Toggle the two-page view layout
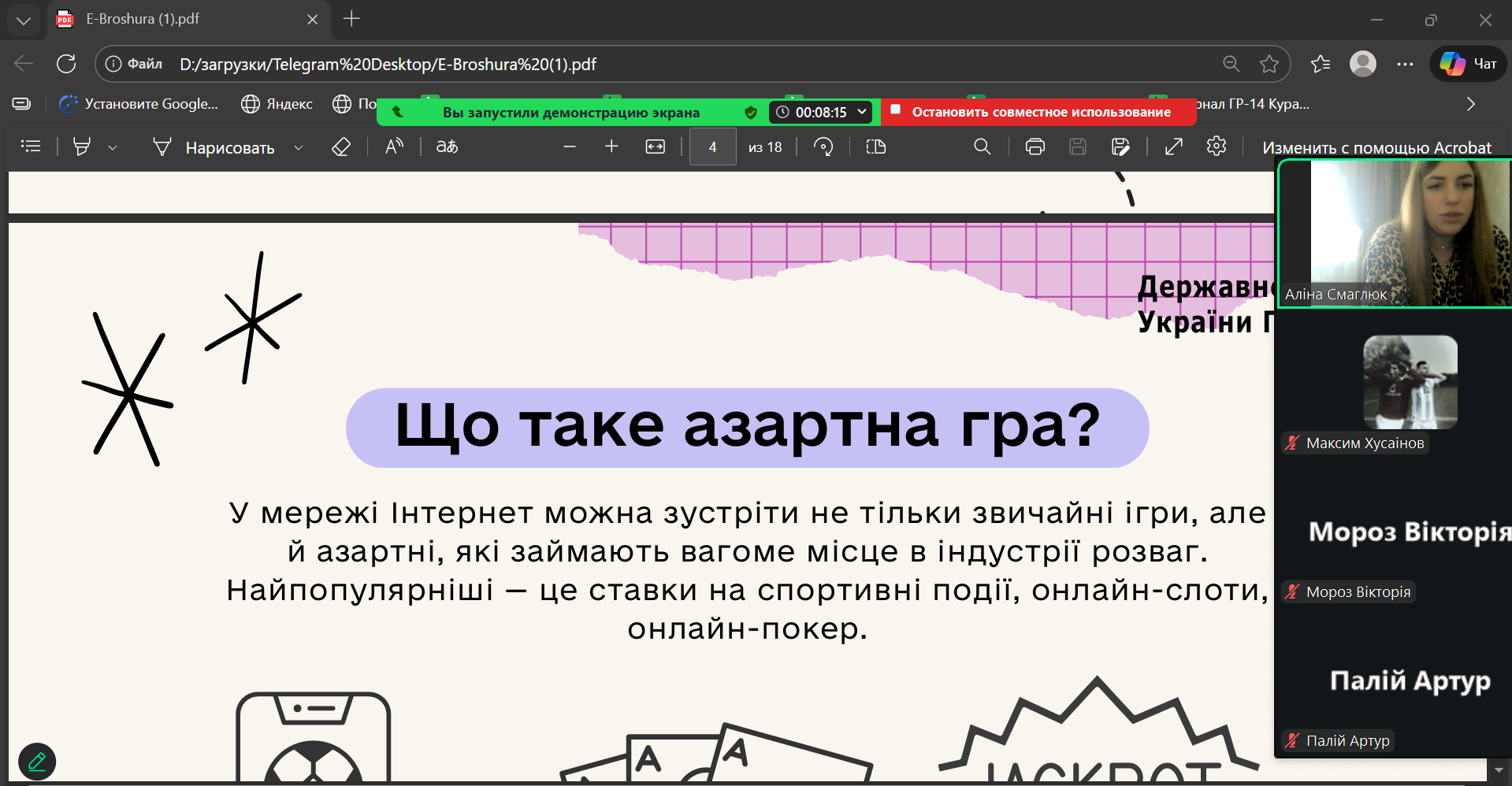 pyautogui.click(x=876, y=147)
